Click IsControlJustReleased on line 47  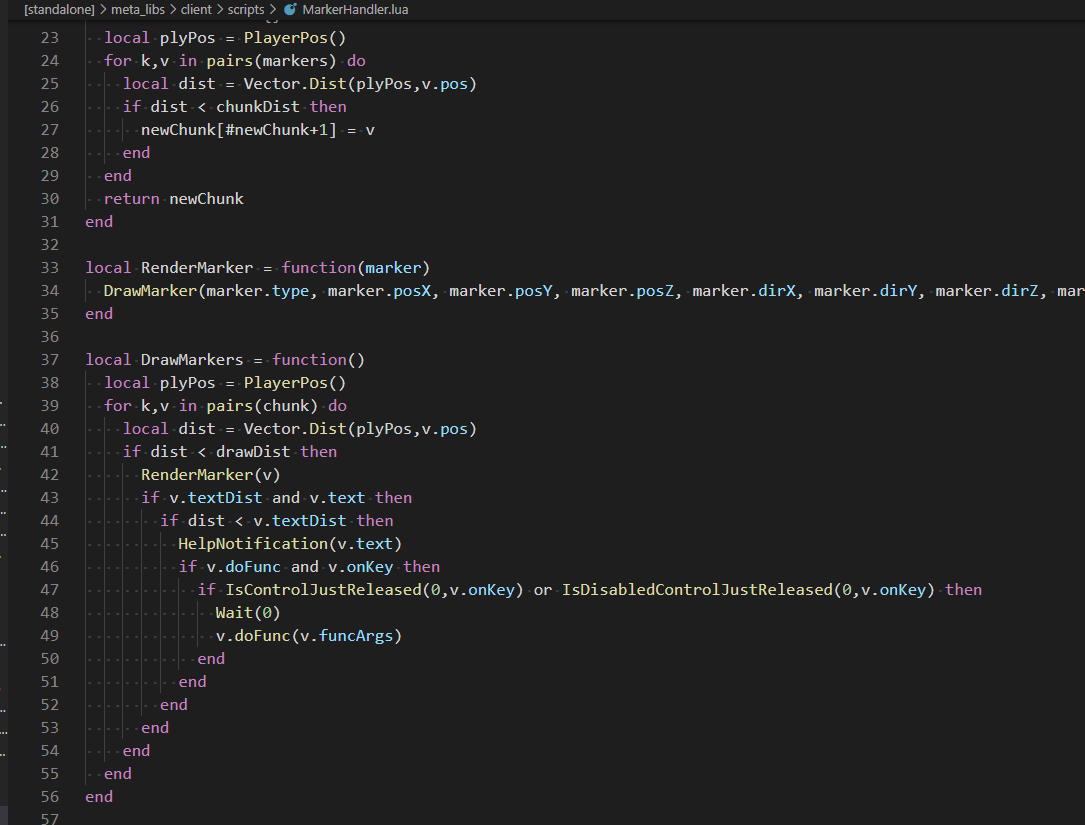[x=323, y=590]
